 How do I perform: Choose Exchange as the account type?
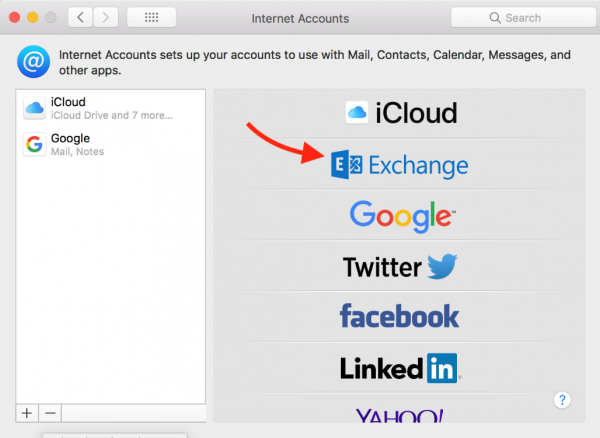(x=399, y=164)
